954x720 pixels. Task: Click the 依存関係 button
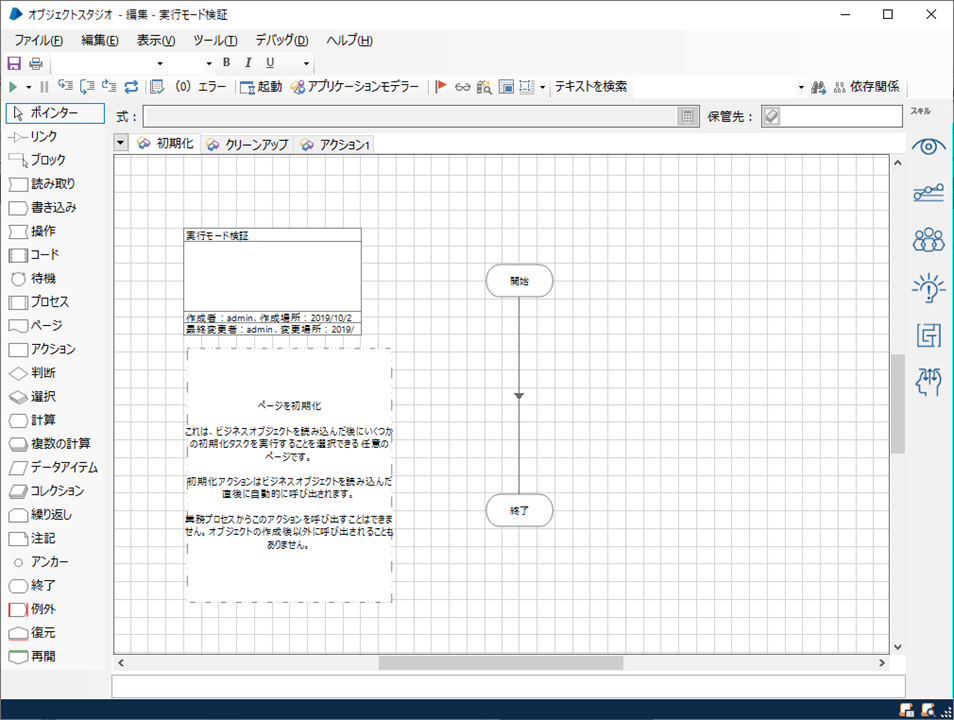(x=866, y=87)
